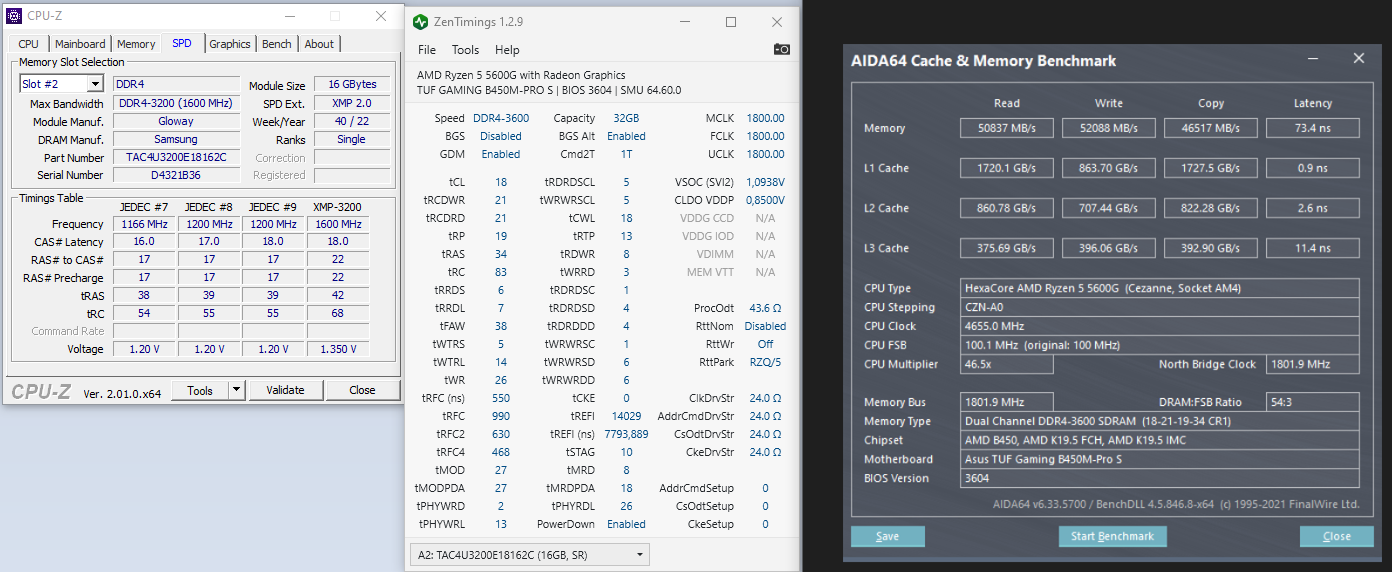Open the Help menu in ZenTimings
Viewport: 1392px width, 572px height.
507,50
